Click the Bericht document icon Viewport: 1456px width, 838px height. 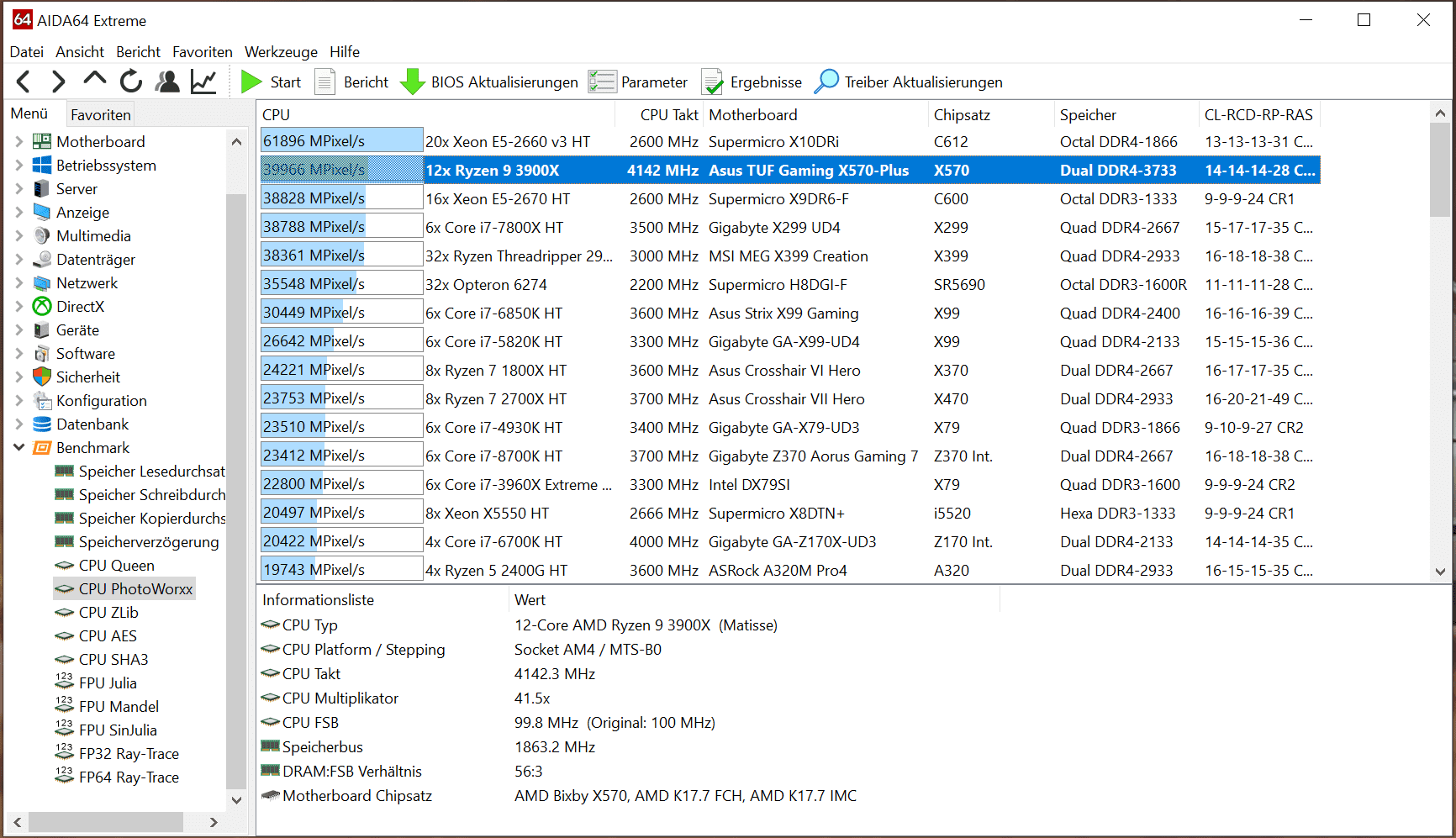point(325,82)
